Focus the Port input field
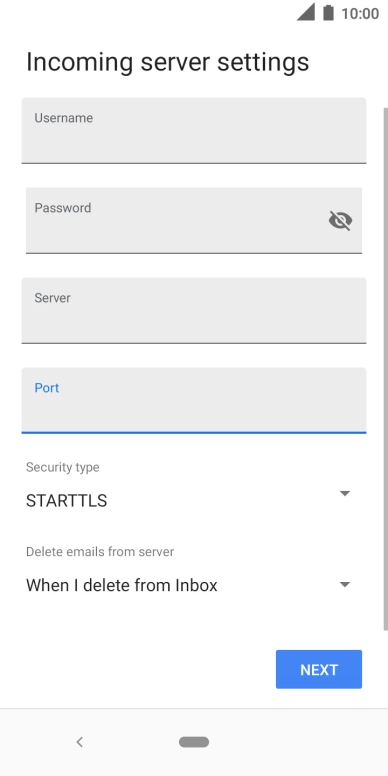 (x=194, y=400)
